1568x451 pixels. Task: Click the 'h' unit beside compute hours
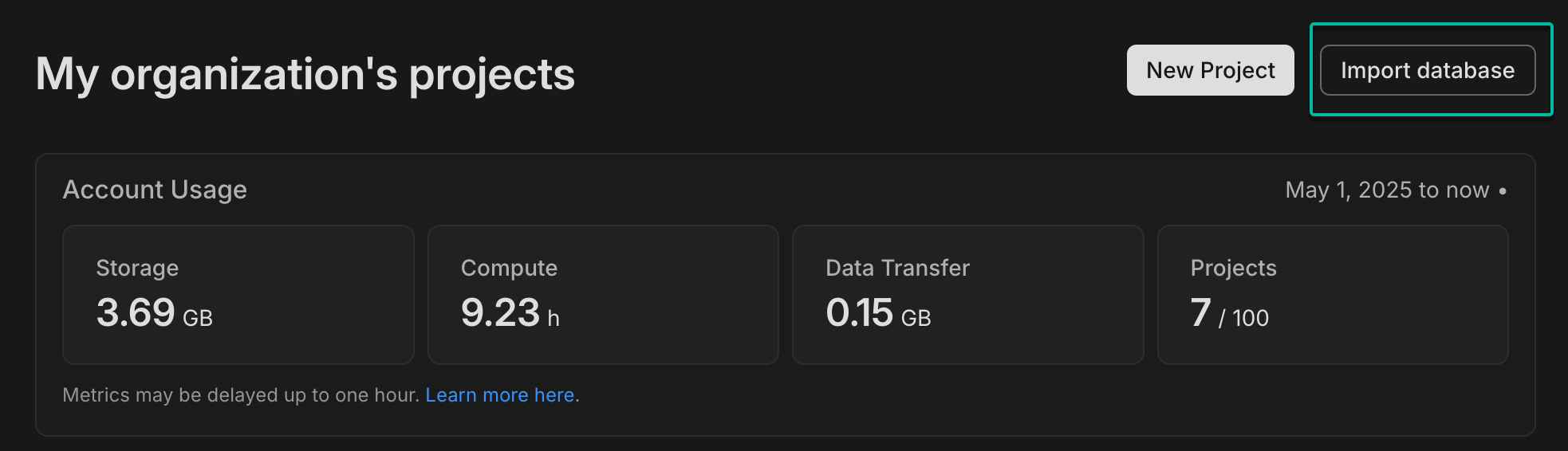553,318
